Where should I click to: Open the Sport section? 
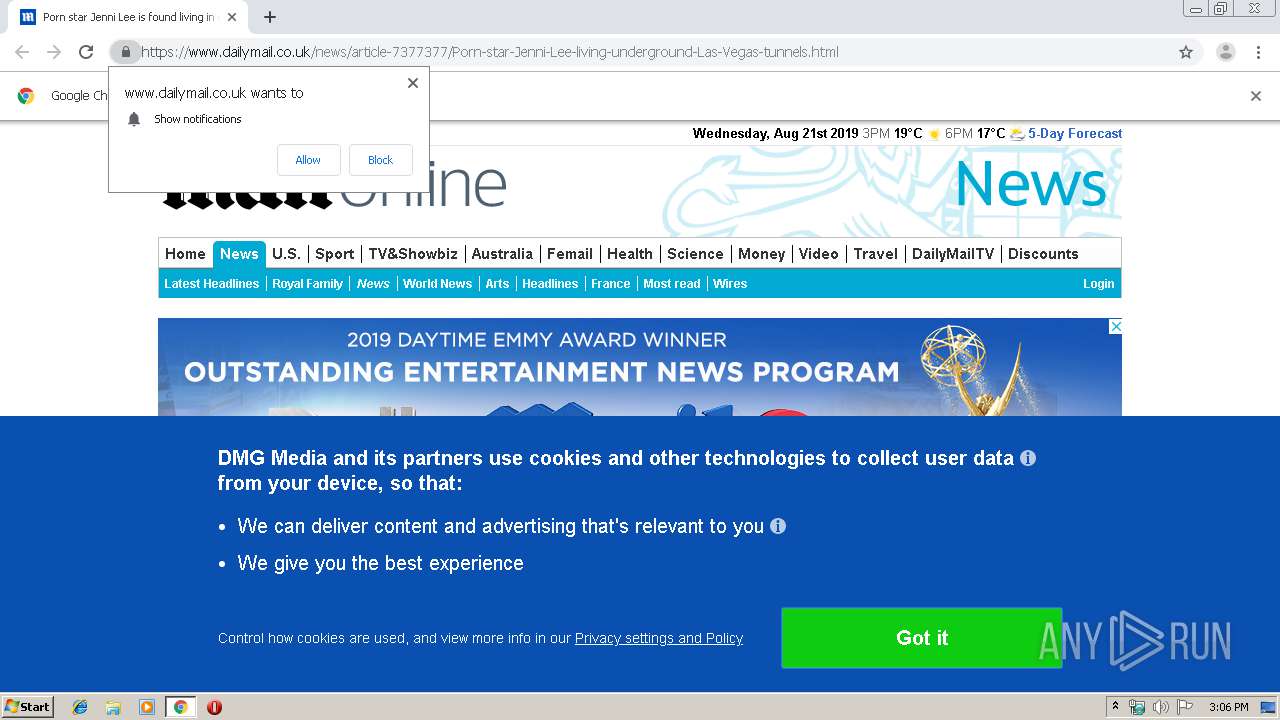(x=334, y=254)
